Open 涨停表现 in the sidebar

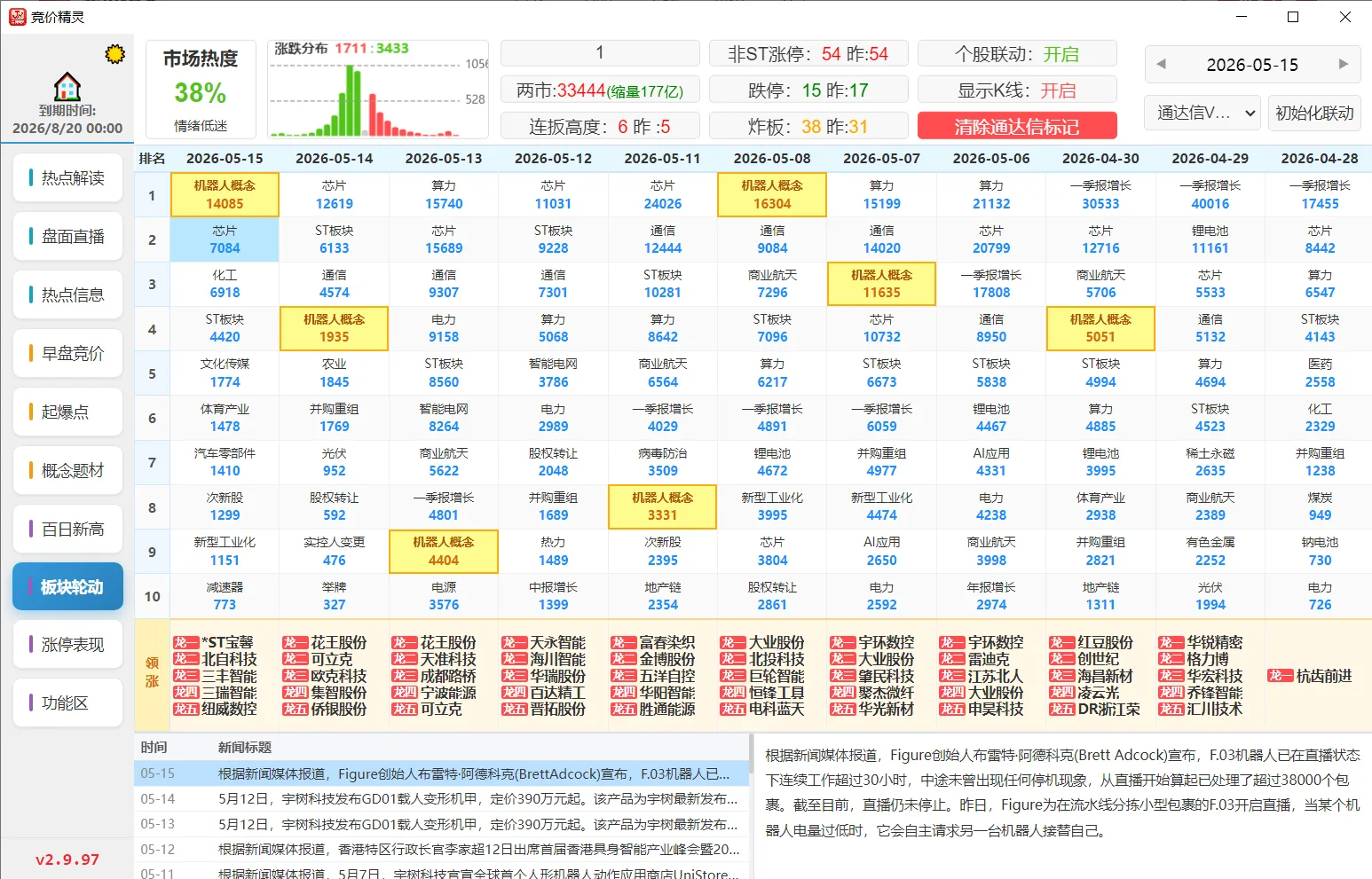[67, 645]
